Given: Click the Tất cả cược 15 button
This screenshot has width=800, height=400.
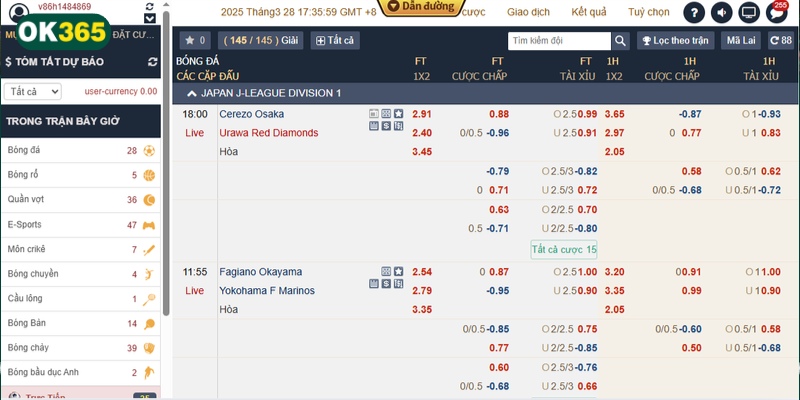Looking at the screenshot, I should click(564, 249).
